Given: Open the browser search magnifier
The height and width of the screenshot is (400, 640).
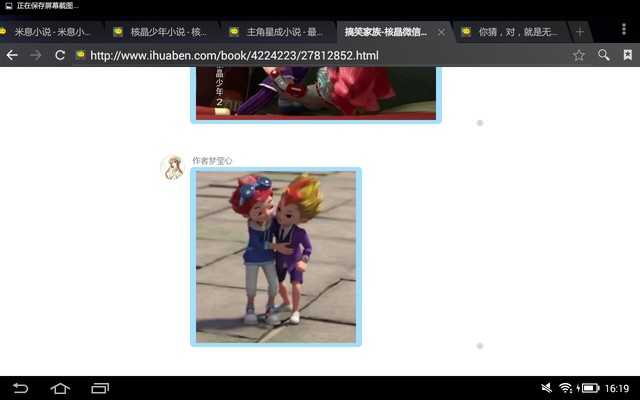Looking at the screenshot, I should 604,55.
